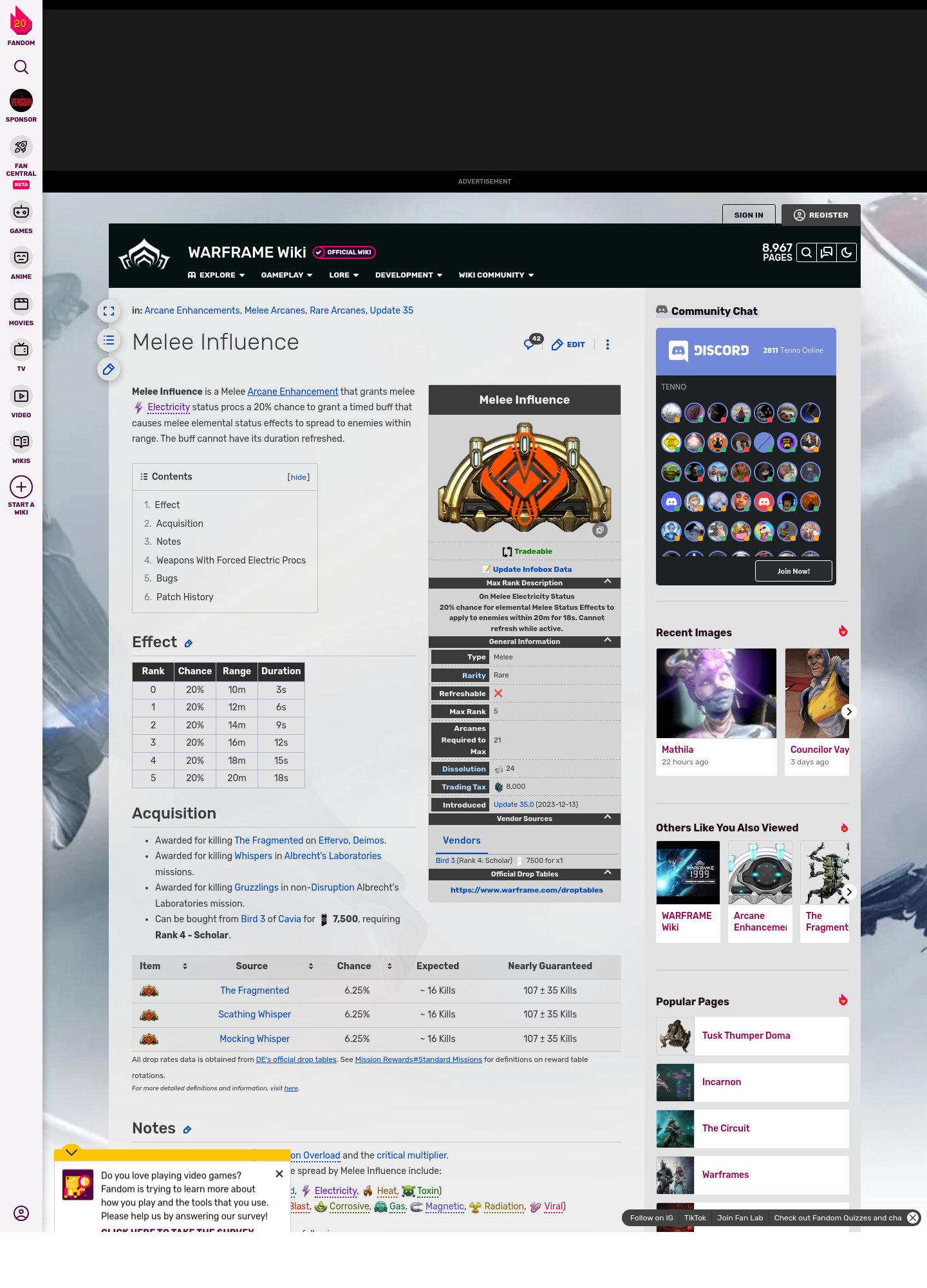This screenshot has width=927, height=1288.
Task: Open the Lore dropdown menu
Action: [x=344, y=275]
